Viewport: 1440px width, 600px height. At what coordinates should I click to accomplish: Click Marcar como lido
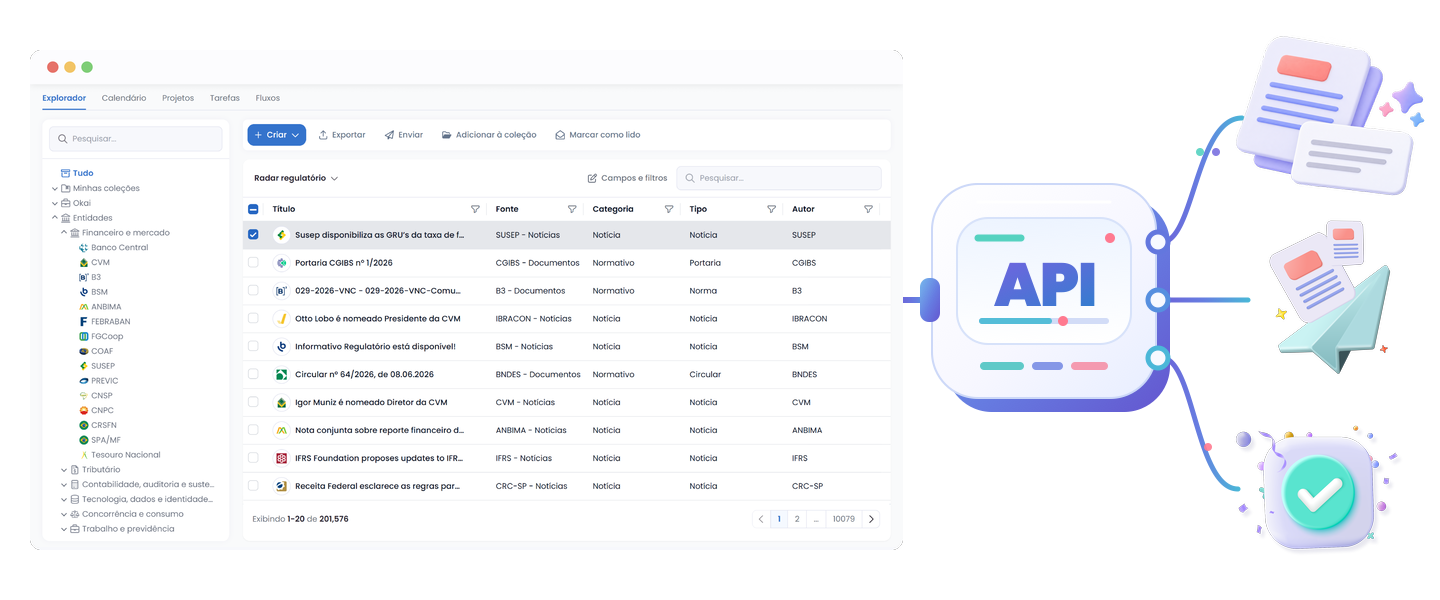coord(598,135)
